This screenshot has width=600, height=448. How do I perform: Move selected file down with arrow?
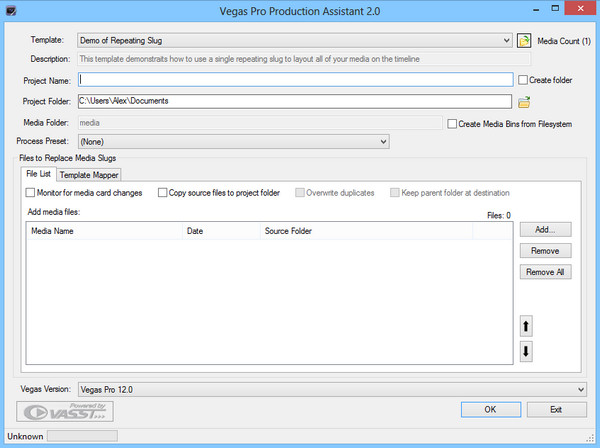[x=526, y=351]
